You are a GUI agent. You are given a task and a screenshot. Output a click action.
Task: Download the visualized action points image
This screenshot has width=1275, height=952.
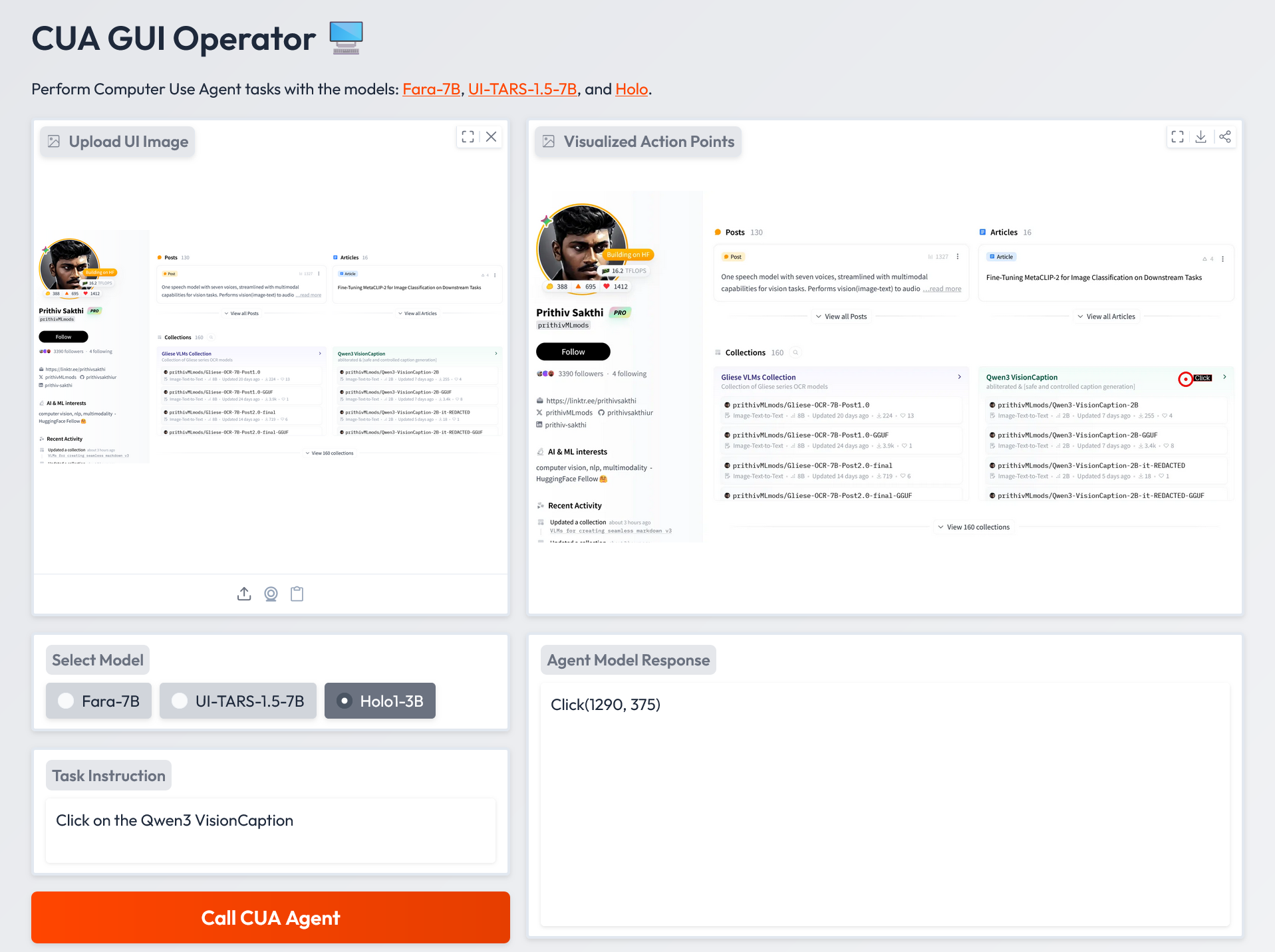(1201, 136)
